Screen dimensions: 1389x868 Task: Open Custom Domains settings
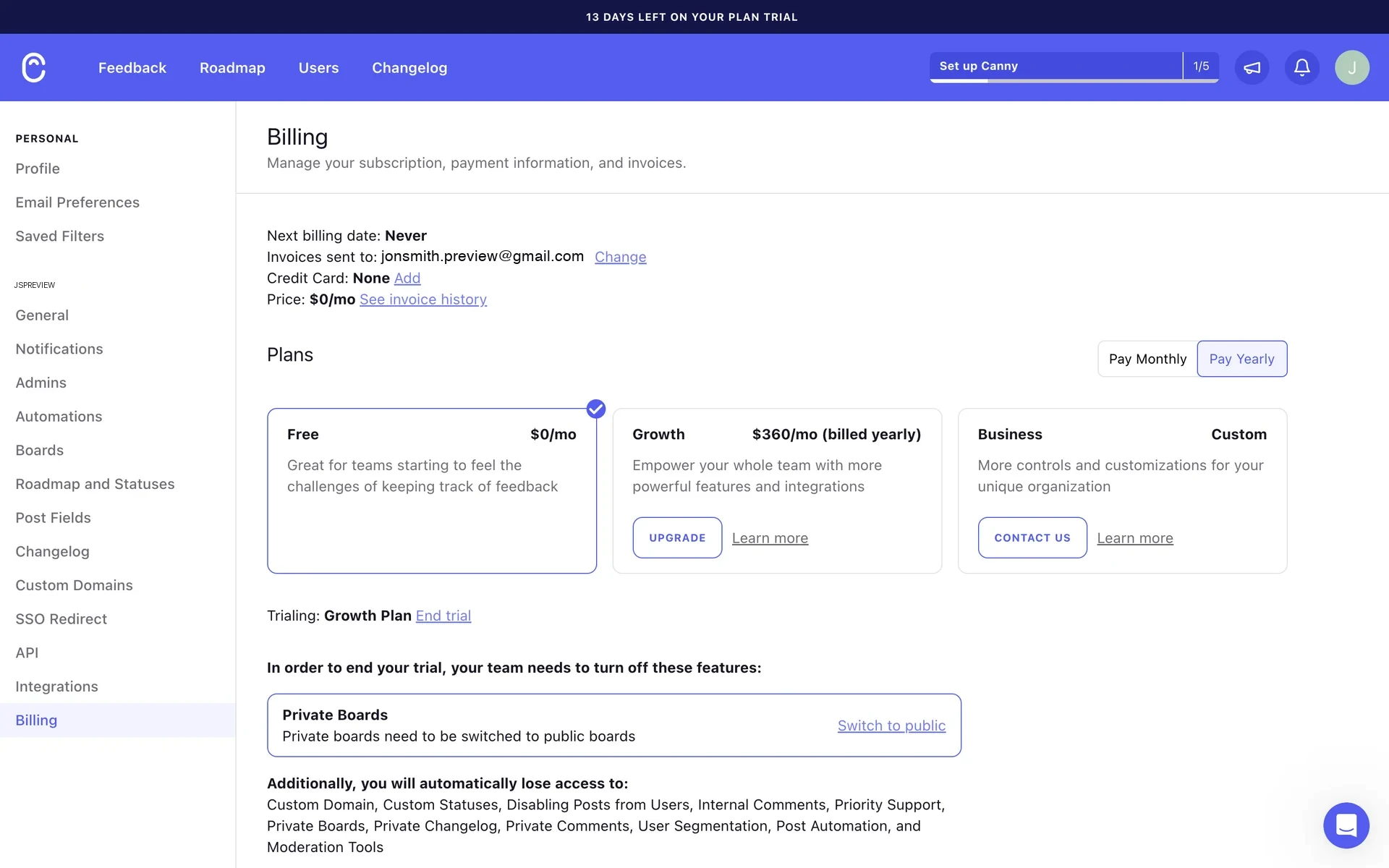[x=74, y=585]
